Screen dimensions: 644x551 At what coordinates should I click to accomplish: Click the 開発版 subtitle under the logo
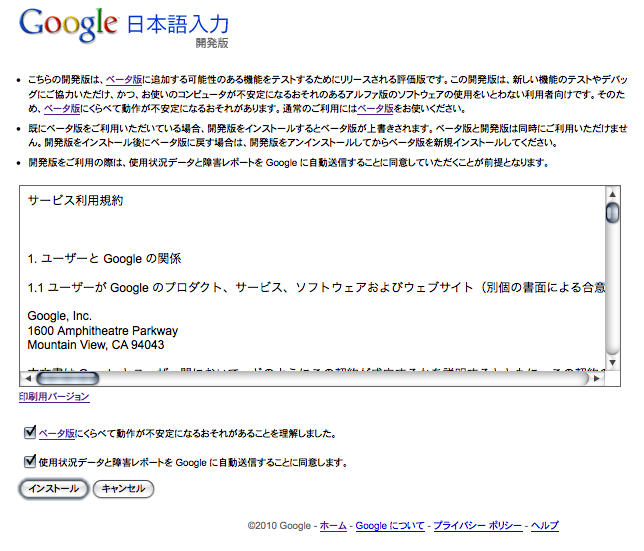click(x=212, y=43)
